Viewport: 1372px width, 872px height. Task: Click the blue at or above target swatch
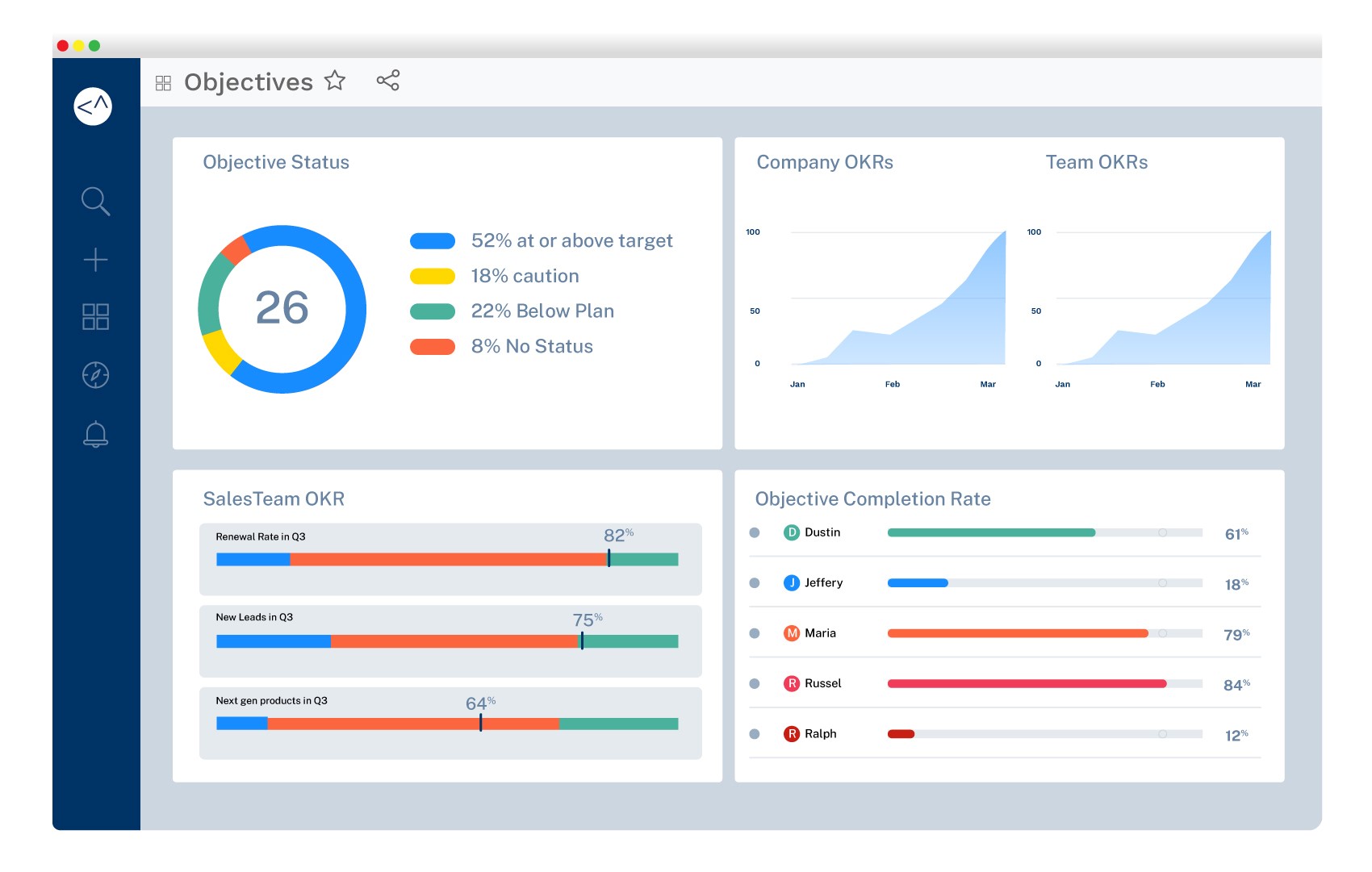(433, 240)
